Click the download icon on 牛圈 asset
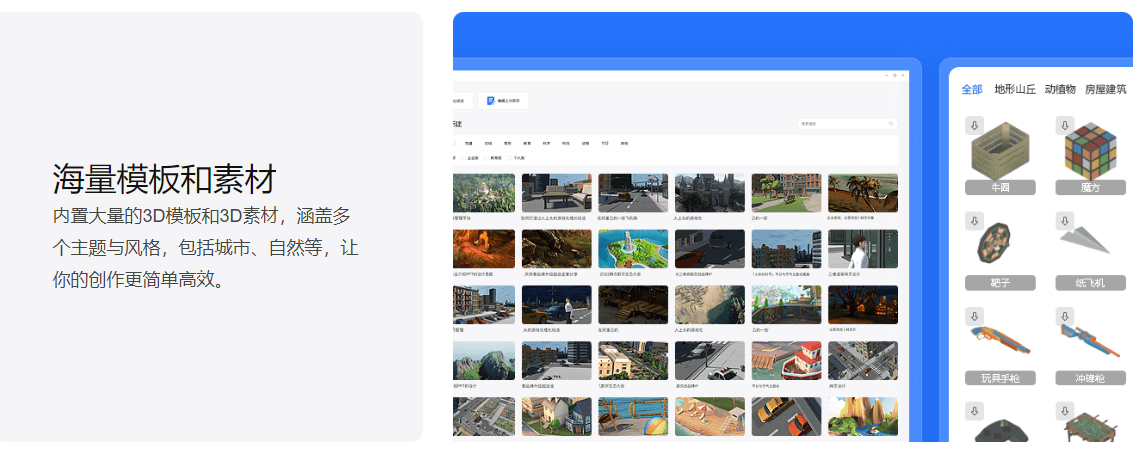 tap(973, 126)
